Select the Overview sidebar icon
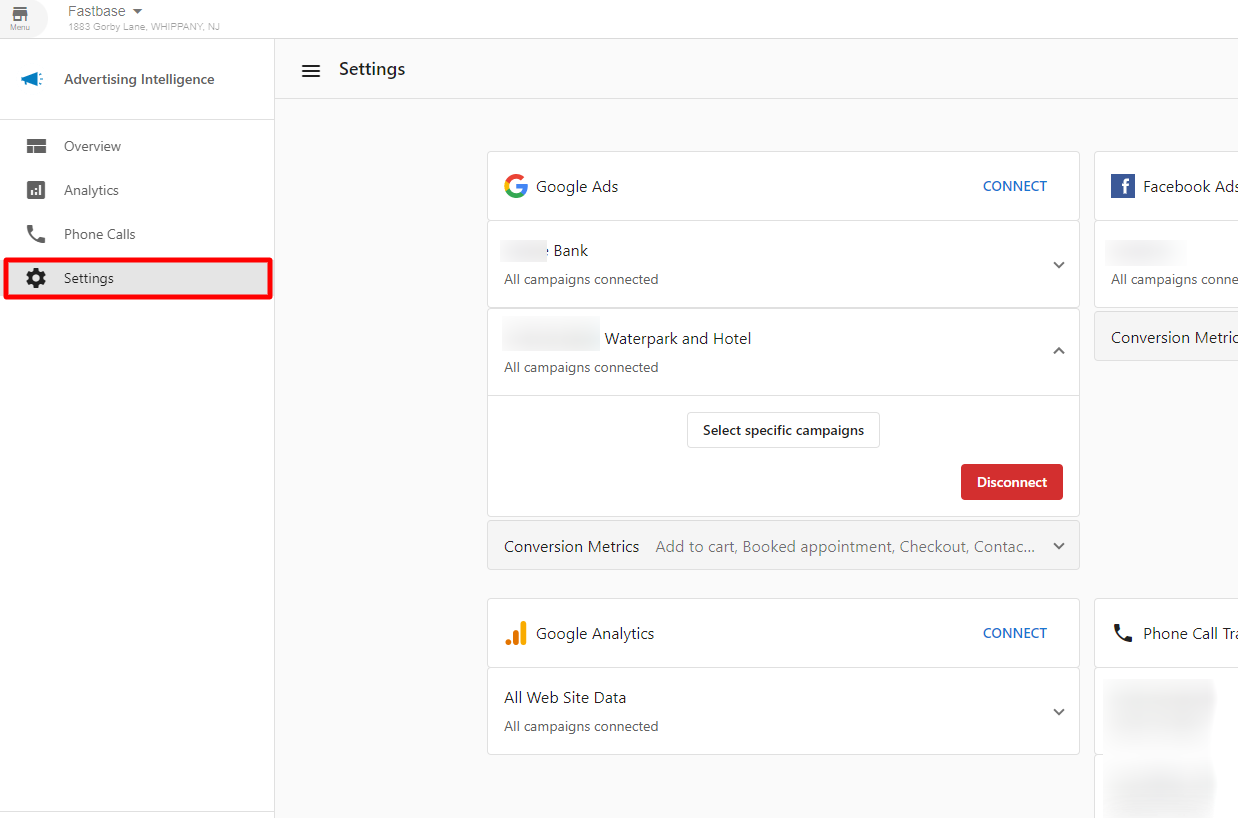The height and width of the screenshot is (818, 1238). (37, 145)
